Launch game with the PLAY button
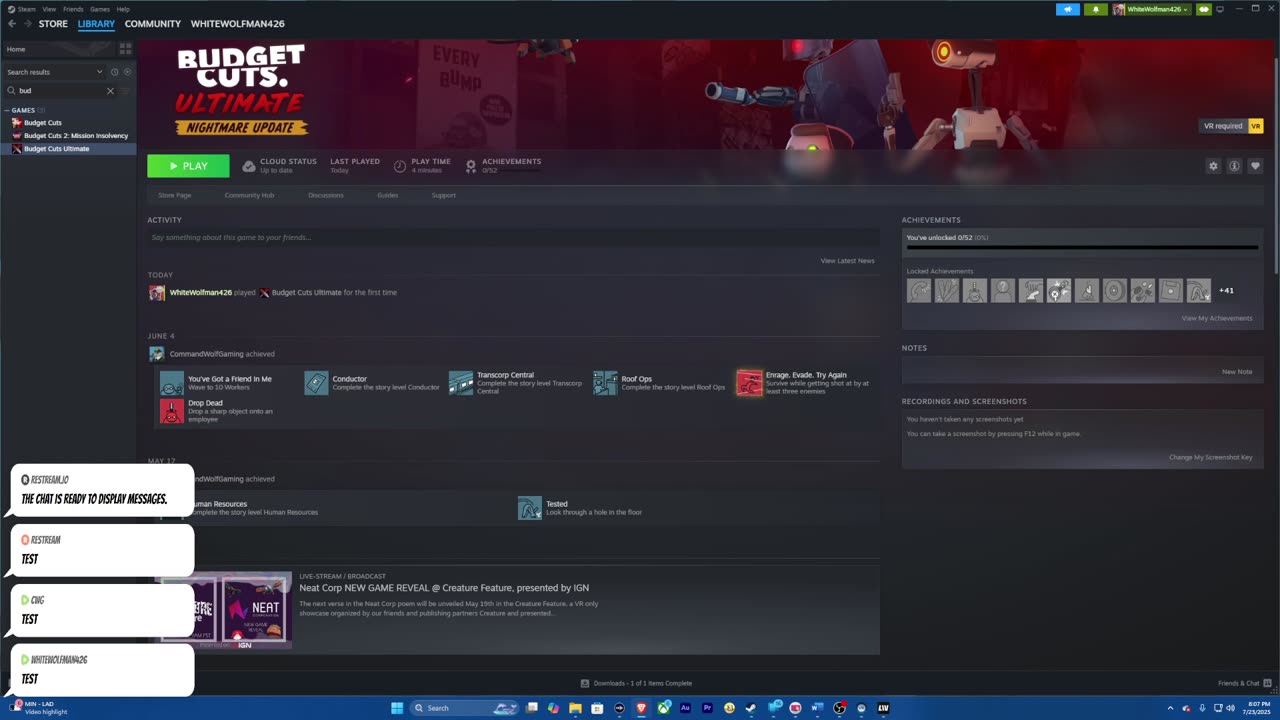The height and width of the screenshot is (720, 1280). [188, 166]
